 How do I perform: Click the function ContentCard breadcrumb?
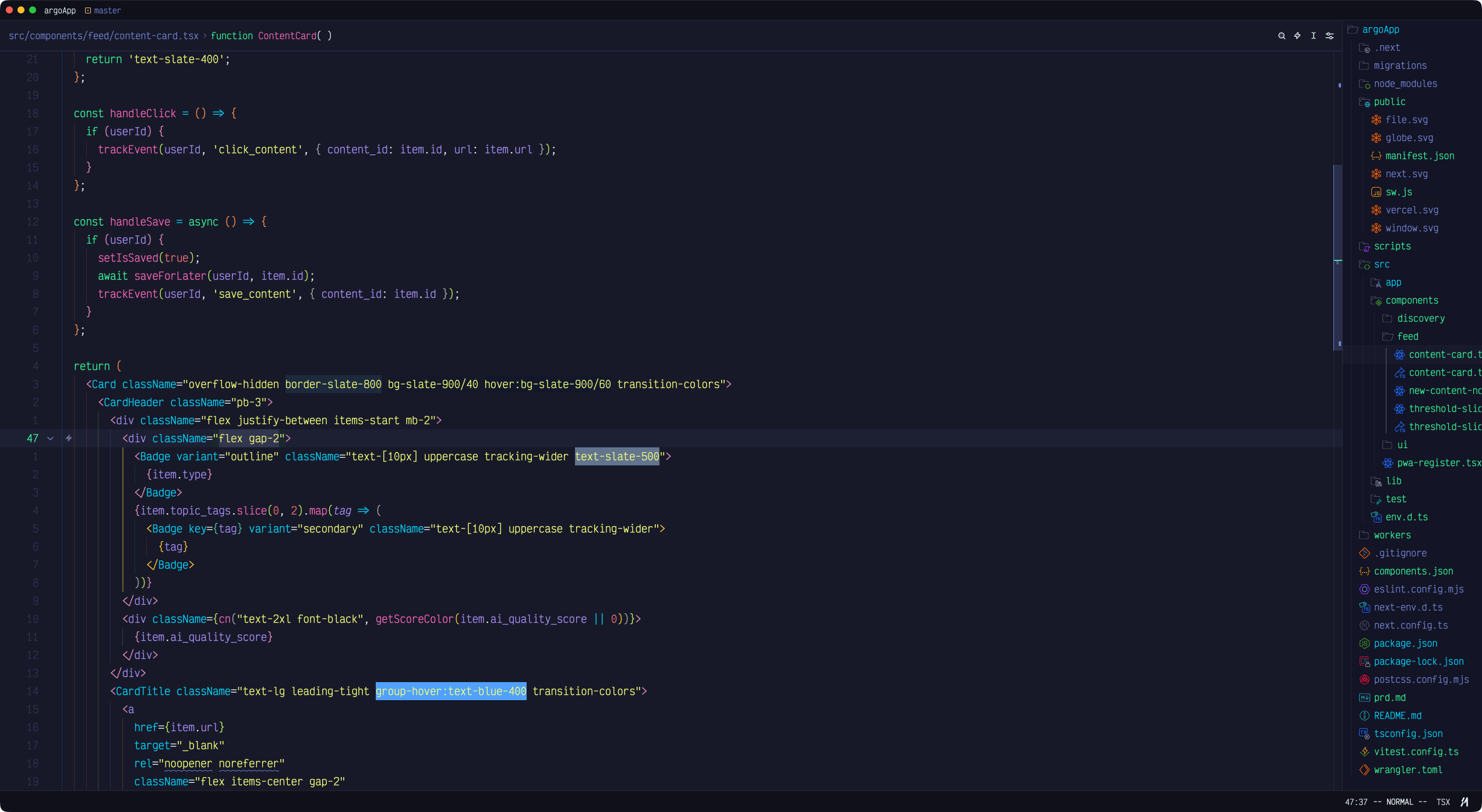[x=271, y=36]
